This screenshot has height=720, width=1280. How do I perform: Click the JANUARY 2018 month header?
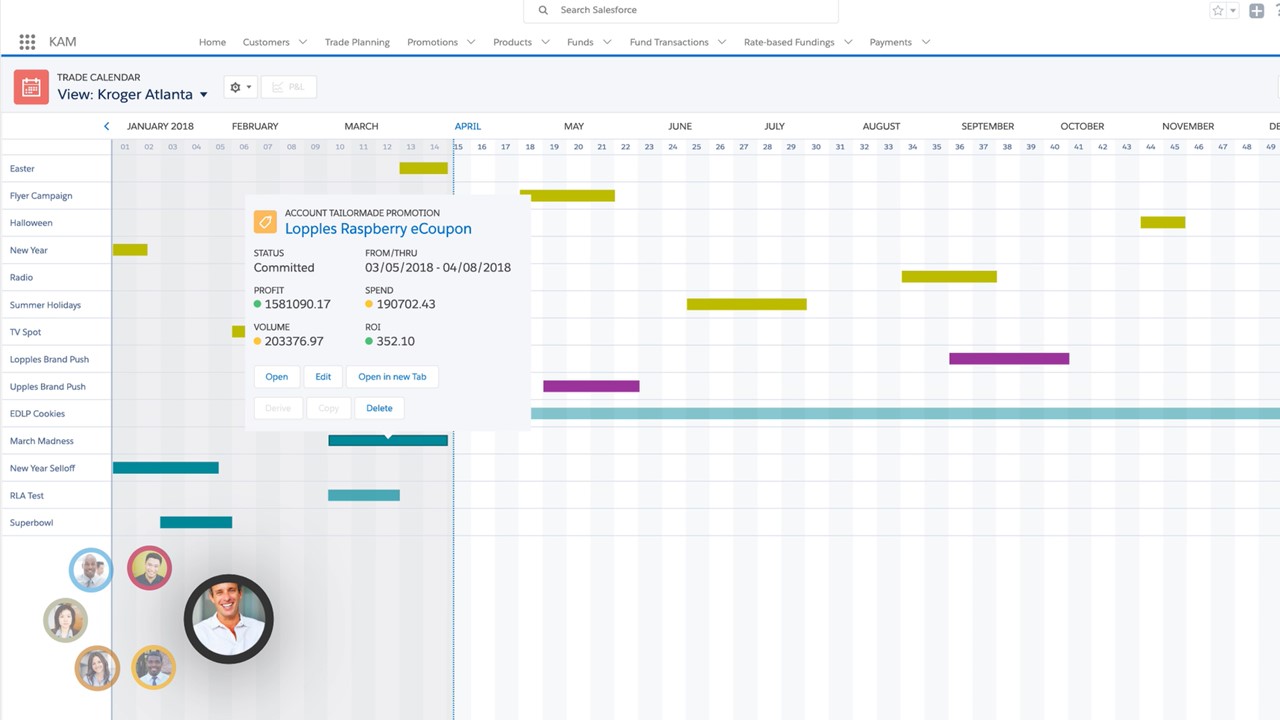coord(160,126)
